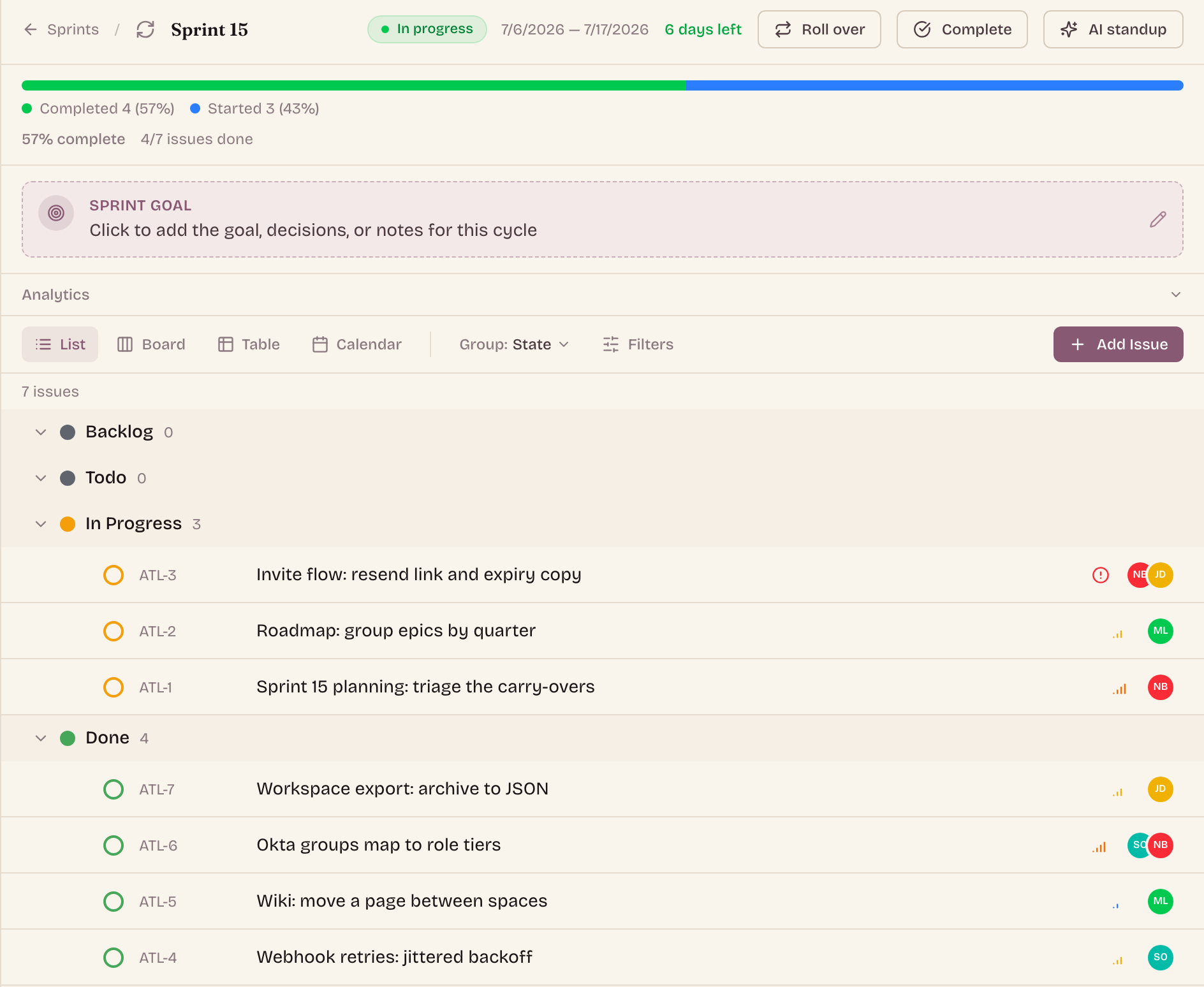Edit sprint goal with the pencil icon
This screenshot has width=1204, height=987.
pyautogui.click(x=1158, y=219)
